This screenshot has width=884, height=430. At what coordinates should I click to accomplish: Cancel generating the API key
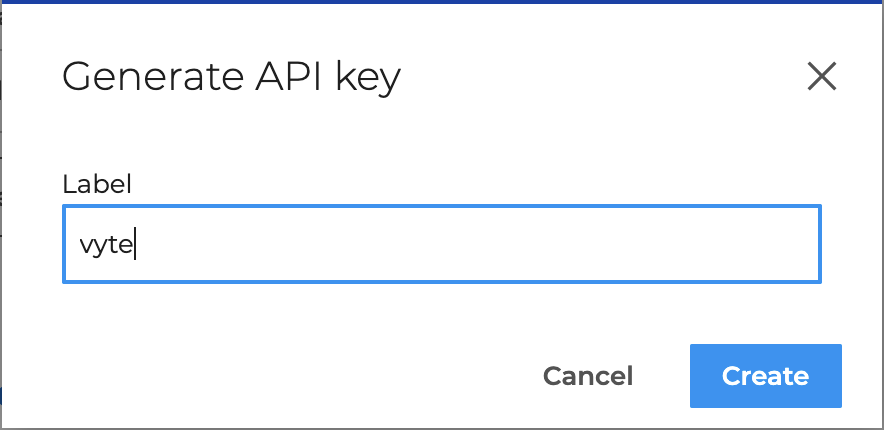(588, 376)
